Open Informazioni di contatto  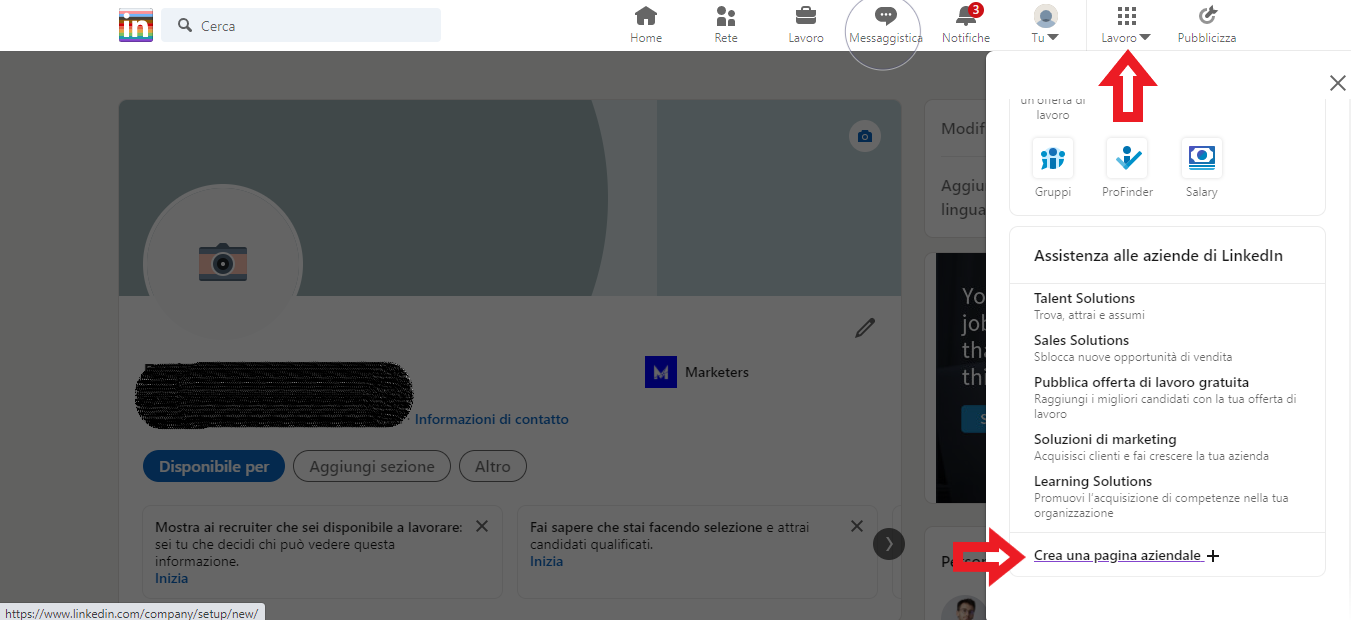point(492,419)
